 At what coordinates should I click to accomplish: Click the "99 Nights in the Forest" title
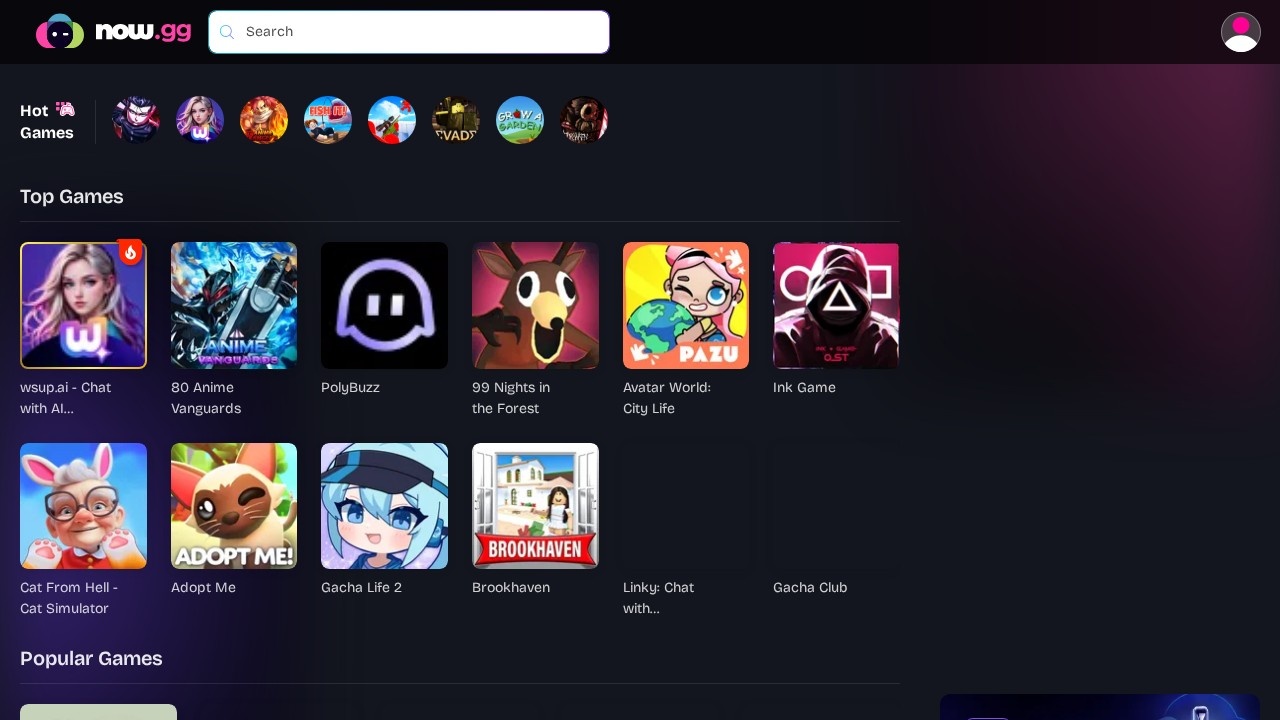511,398
